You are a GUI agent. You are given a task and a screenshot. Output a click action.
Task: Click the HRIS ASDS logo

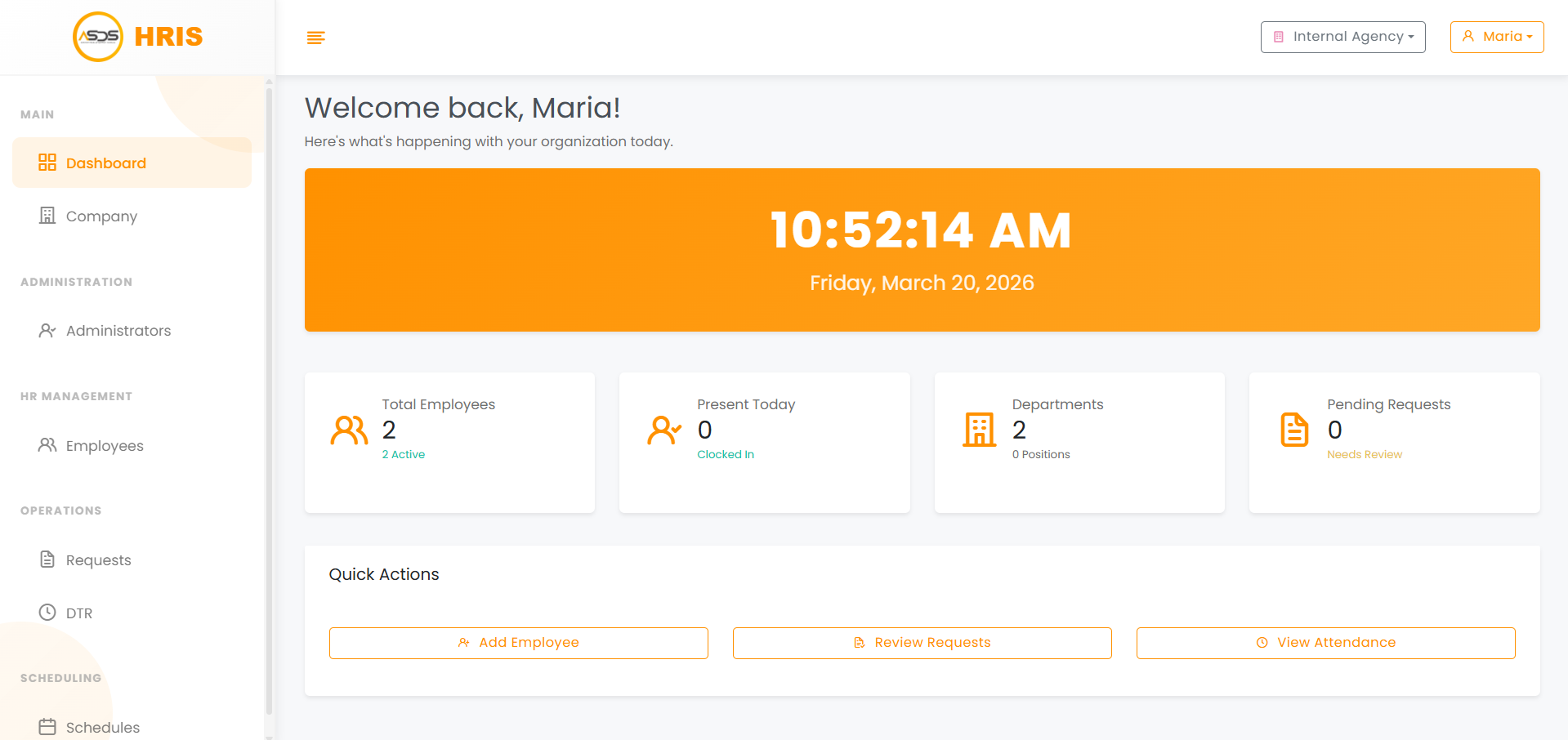(98, 36)
